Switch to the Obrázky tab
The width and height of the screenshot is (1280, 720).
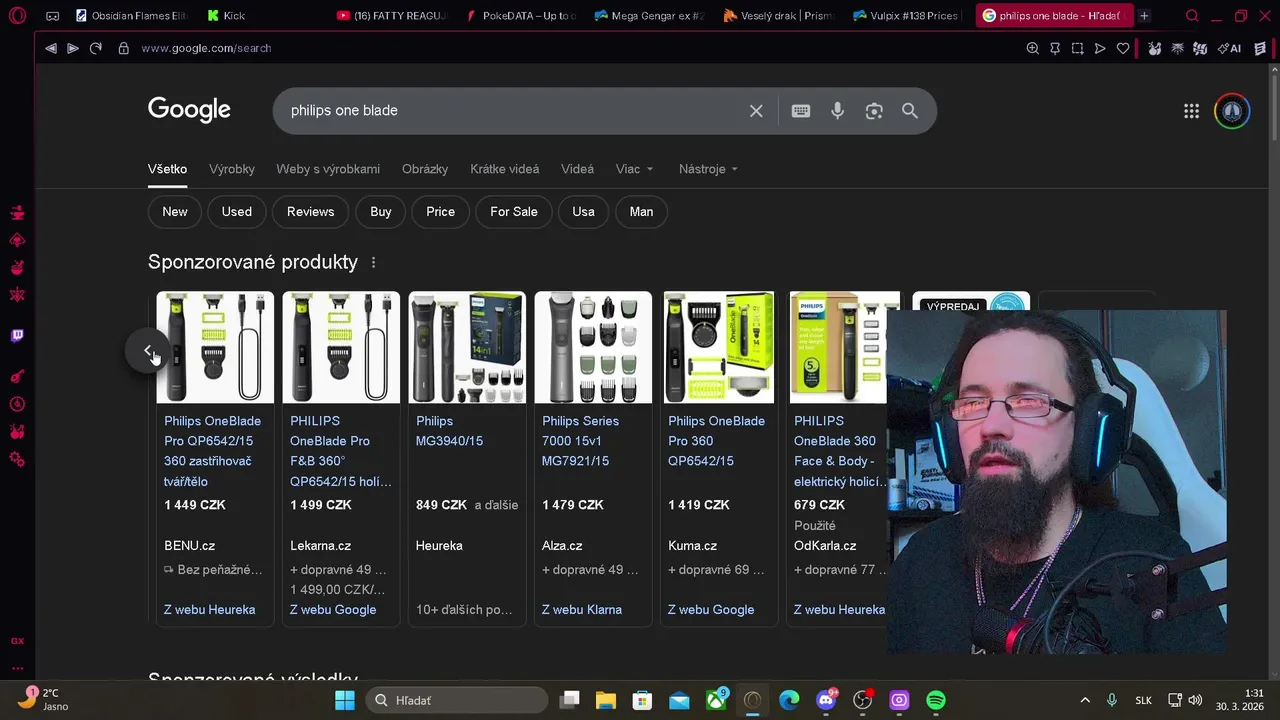tap(425, 169)
